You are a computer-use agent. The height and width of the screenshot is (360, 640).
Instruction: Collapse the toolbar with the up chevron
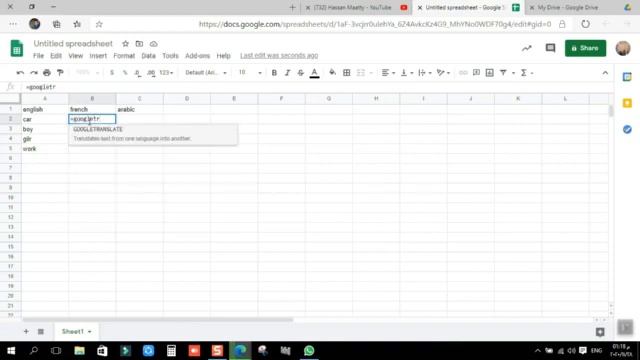[605, 73]
